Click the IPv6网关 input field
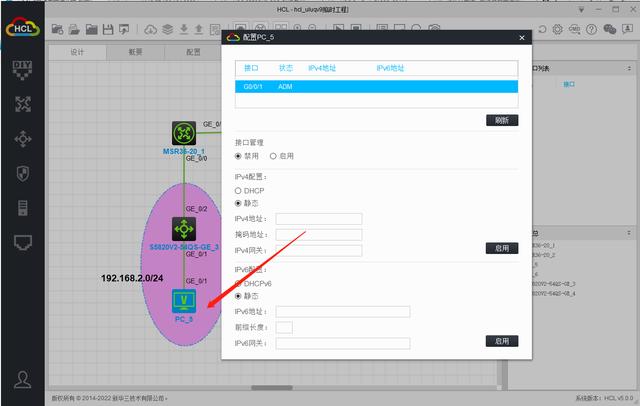The height and width of the screenshot is (406, 640). click(343, 344)
